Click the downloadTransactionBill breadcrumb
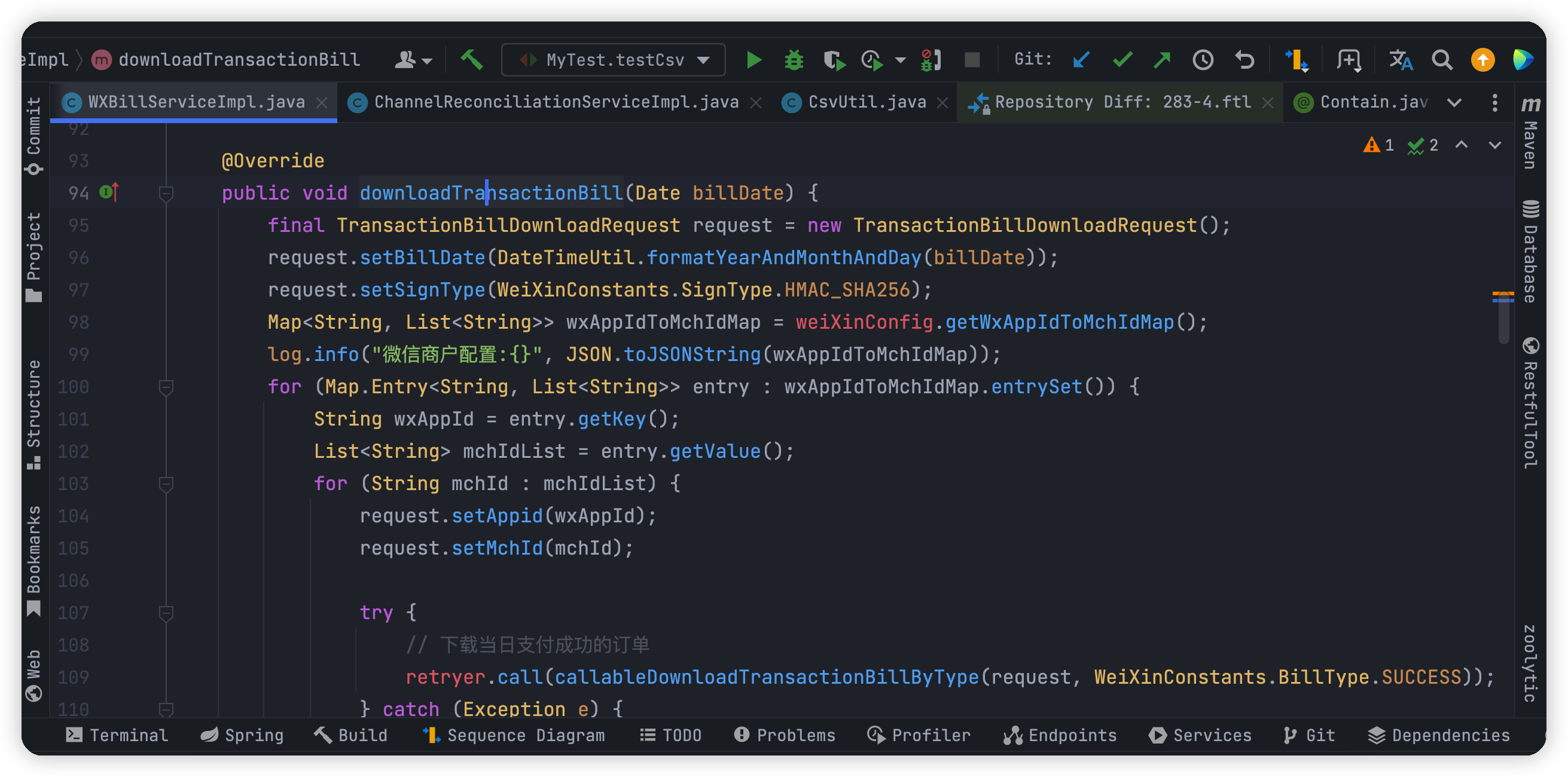 click(226, 60)
